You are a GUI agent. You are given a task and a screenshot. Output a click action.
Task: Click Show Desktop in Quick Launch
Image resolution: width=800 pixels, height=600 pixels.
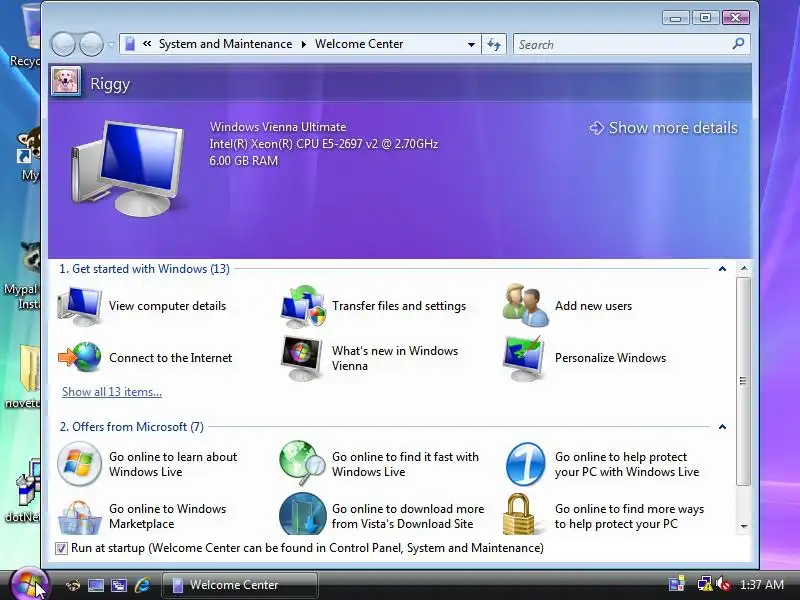(x=95, y=585)
